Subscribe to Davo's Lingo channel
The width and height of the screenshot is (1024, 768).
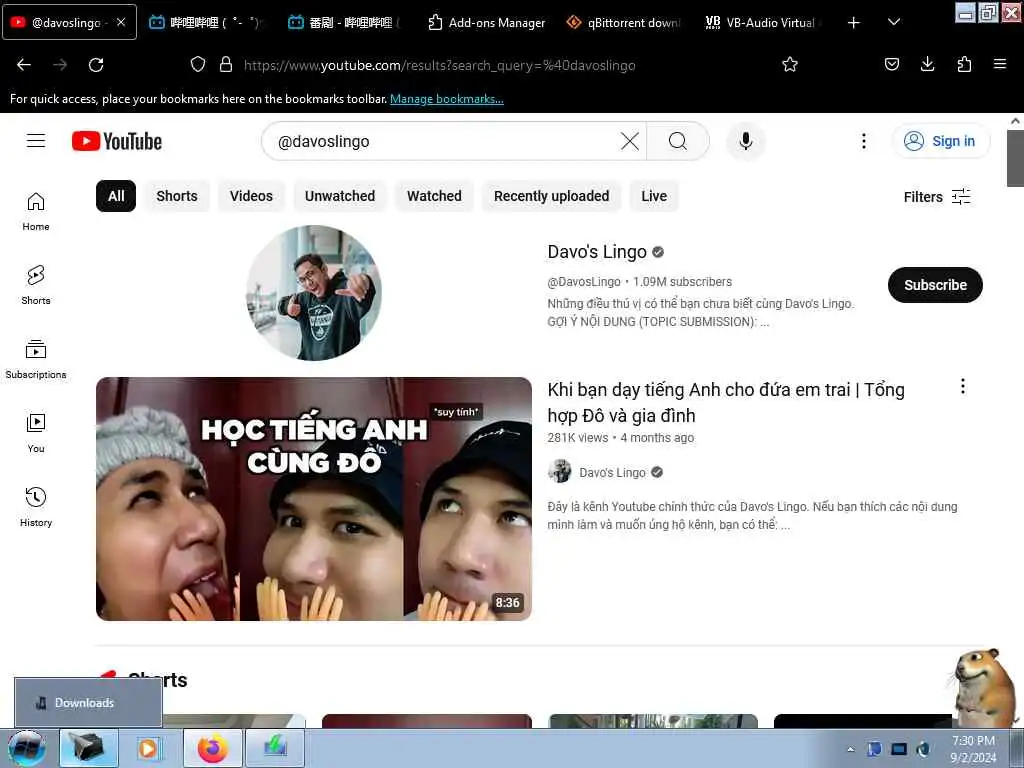pyautogui.click(x=935, y=285)
